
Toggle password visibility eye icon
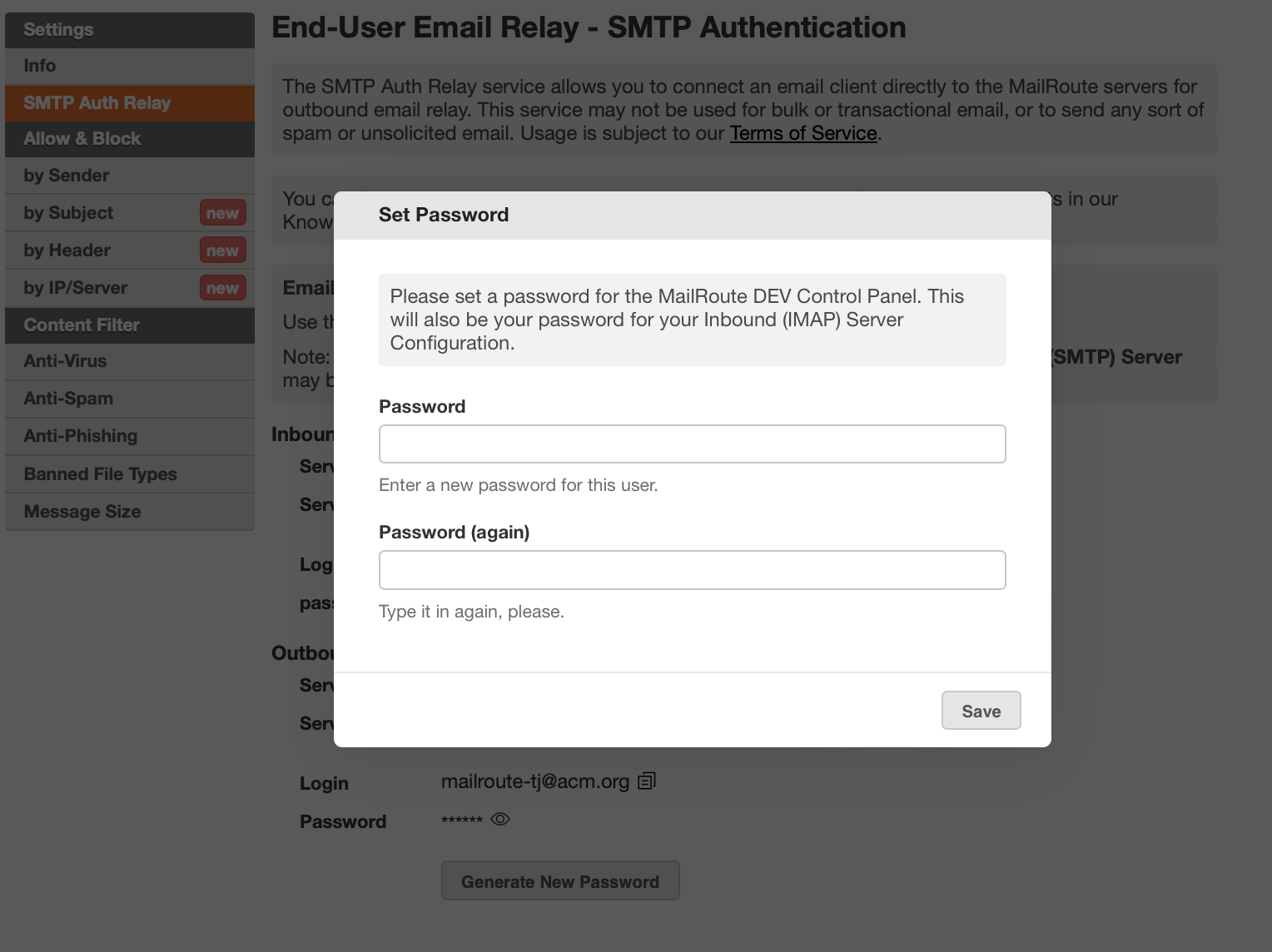pyautogui.click(x=499, y=819)
